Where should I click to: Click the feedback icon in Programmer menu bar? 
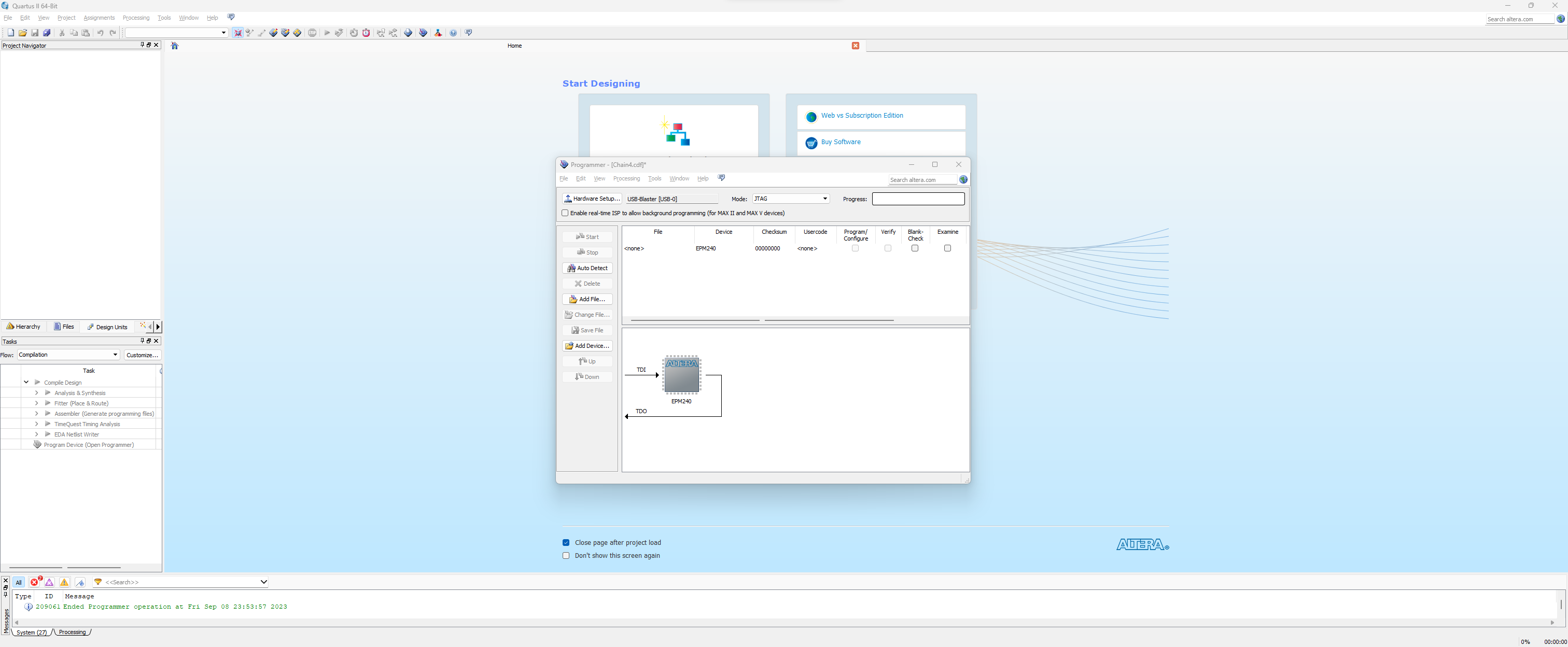click(721, 178)
